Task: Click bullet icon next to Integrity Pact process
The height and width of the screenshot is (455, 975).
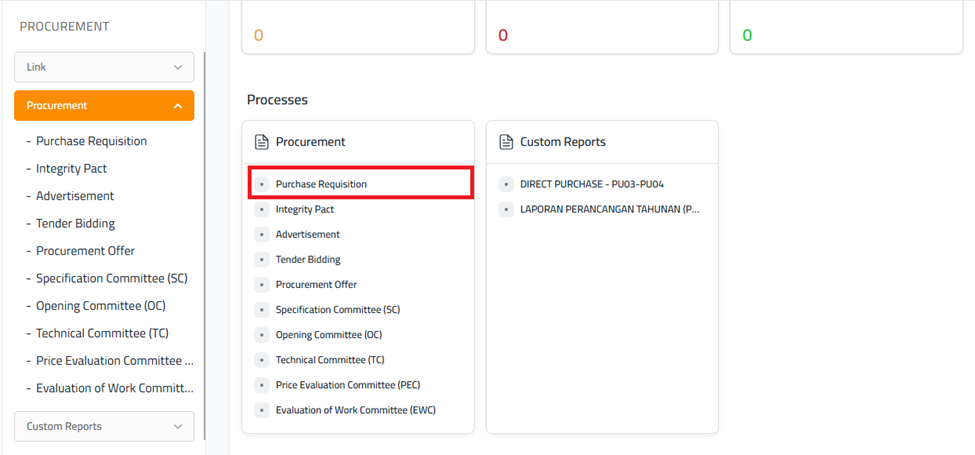Action: pos(262,210)
